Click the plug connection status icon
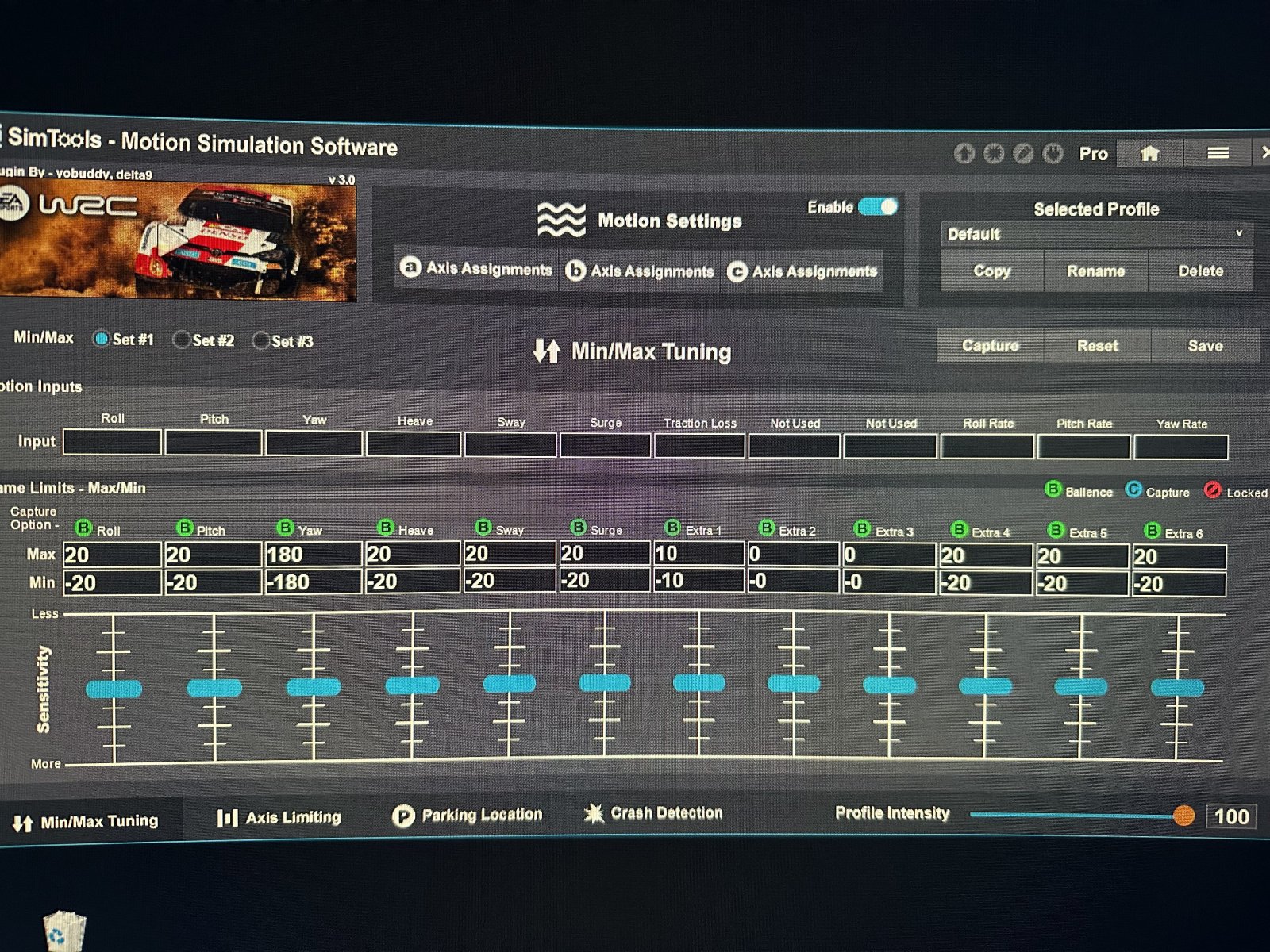This screenshot has height=952, width=1270. 1053,153
